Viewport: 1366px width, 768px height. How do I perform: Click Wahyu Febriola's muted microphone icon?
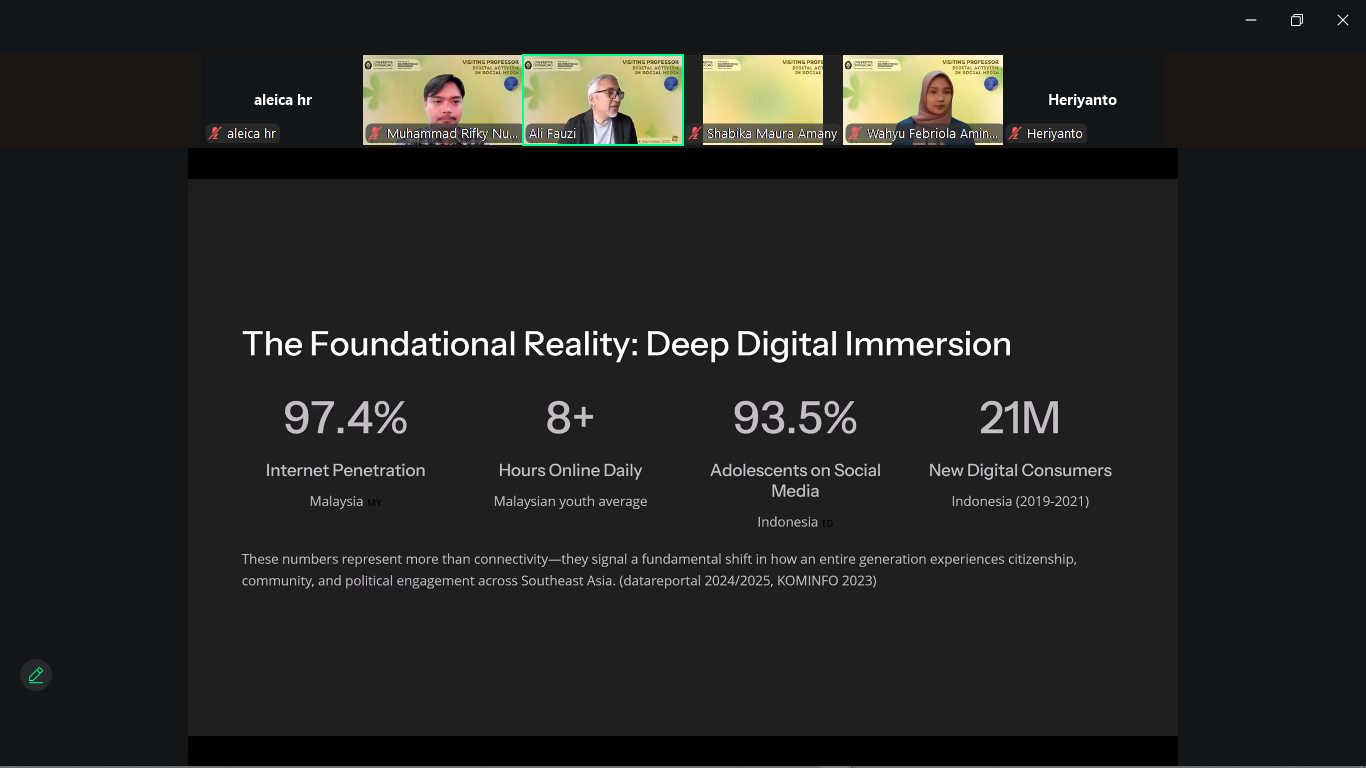(856, 133)
